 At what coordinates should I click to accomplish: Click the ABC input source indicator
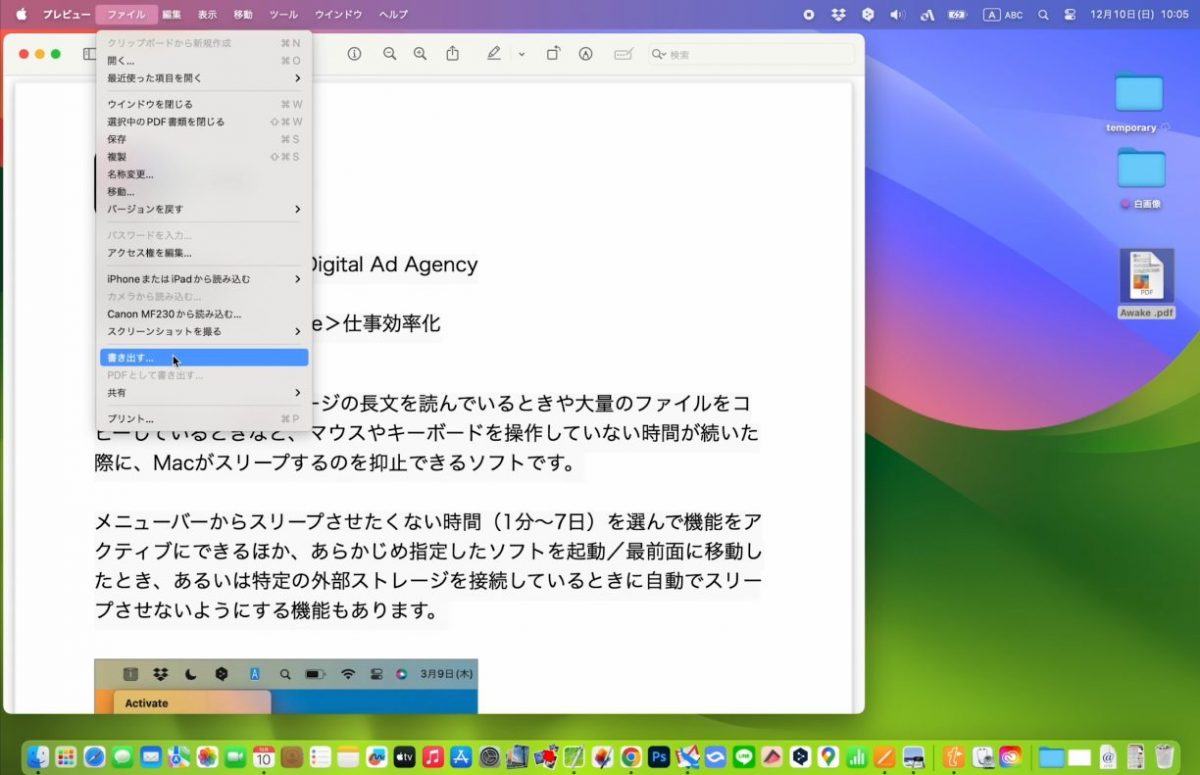[x=1003, y=15]
